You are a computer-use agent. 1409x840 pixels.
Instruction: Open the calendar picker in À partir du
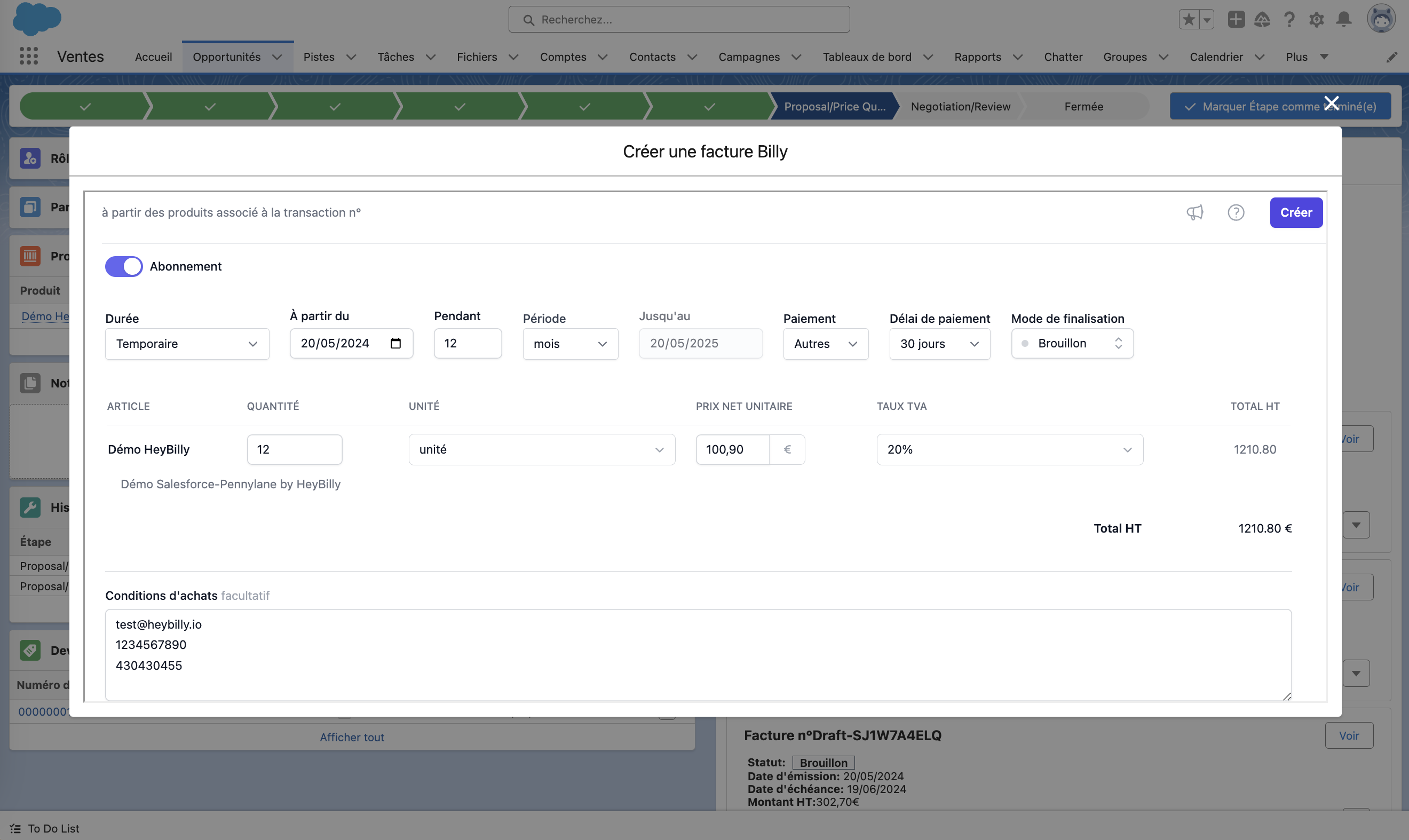pos(395,343)
